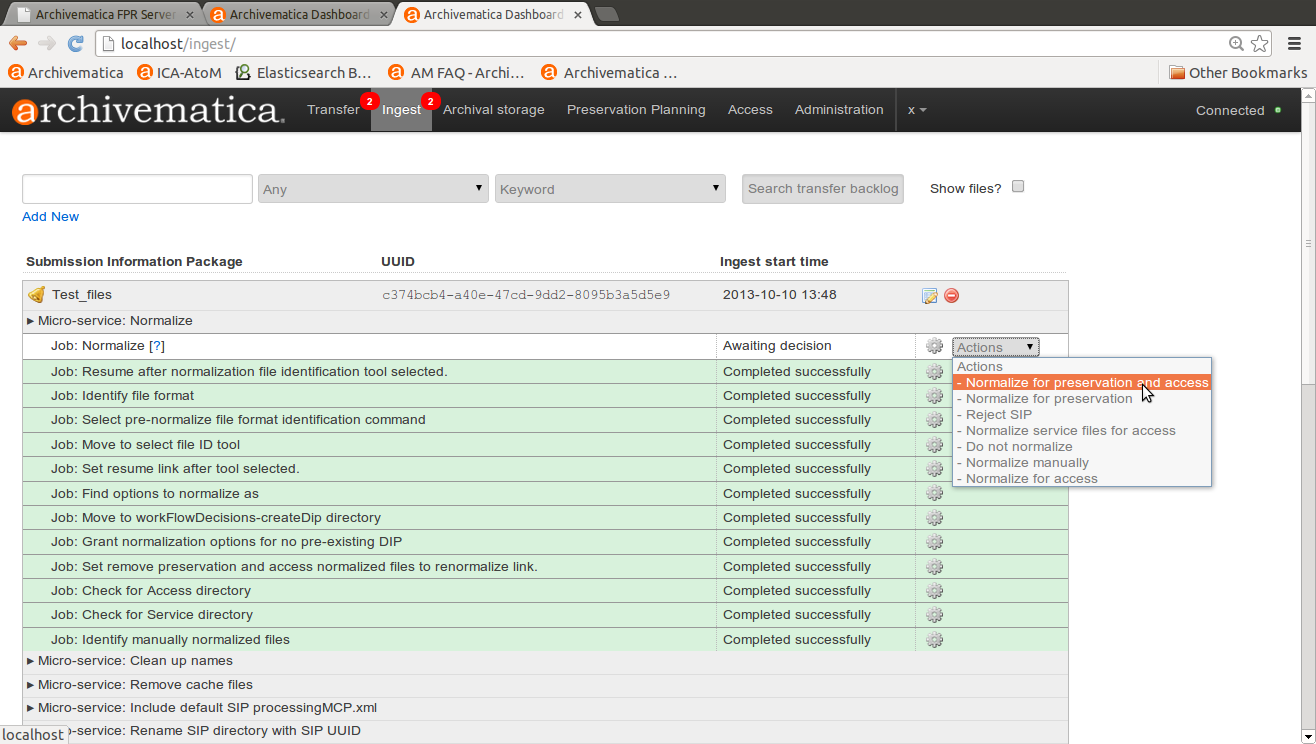Click the search text input field
1316x744 pixels.
pyautogui.click(x=137, y=189)
